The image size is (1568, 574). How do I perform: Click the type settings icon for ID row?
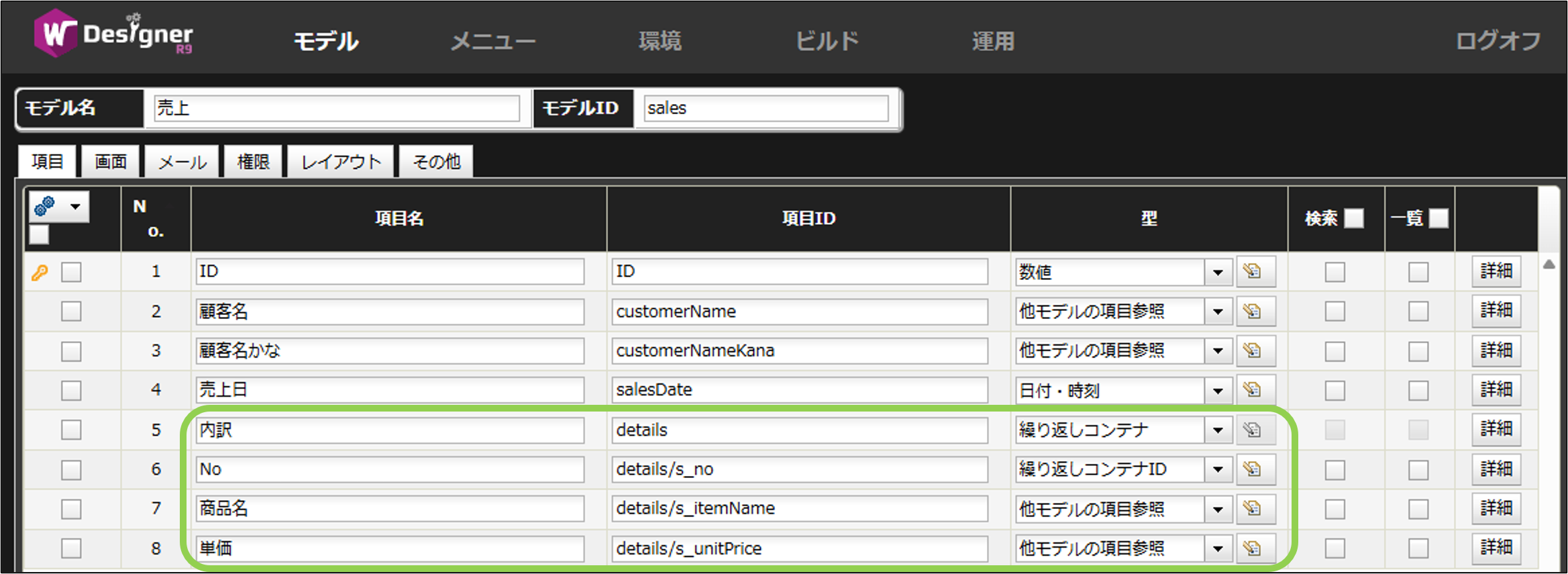click(1252, 272)
